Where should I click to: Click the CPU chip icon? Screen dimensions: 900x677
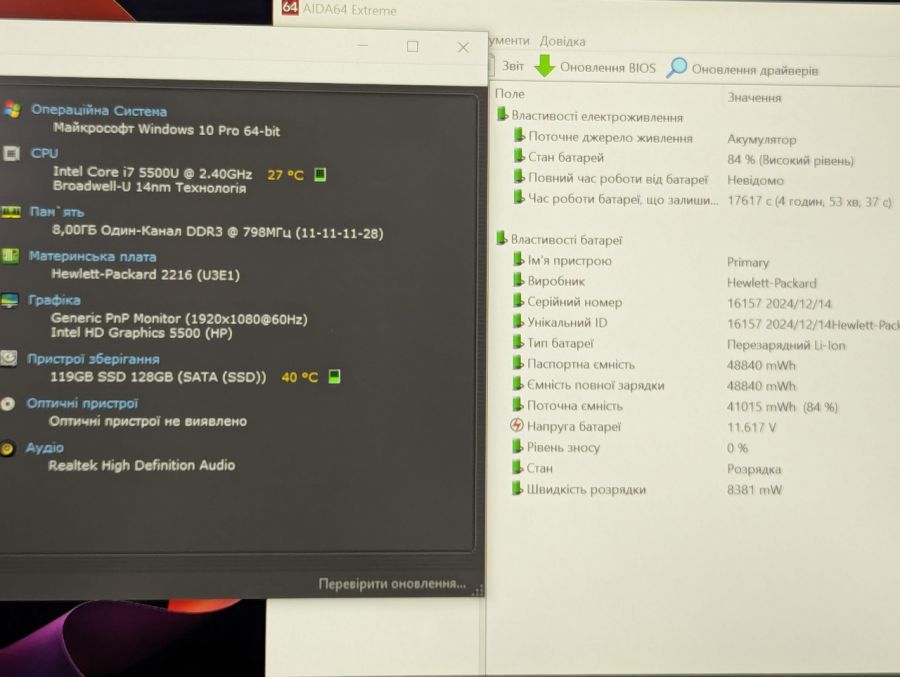11,153
